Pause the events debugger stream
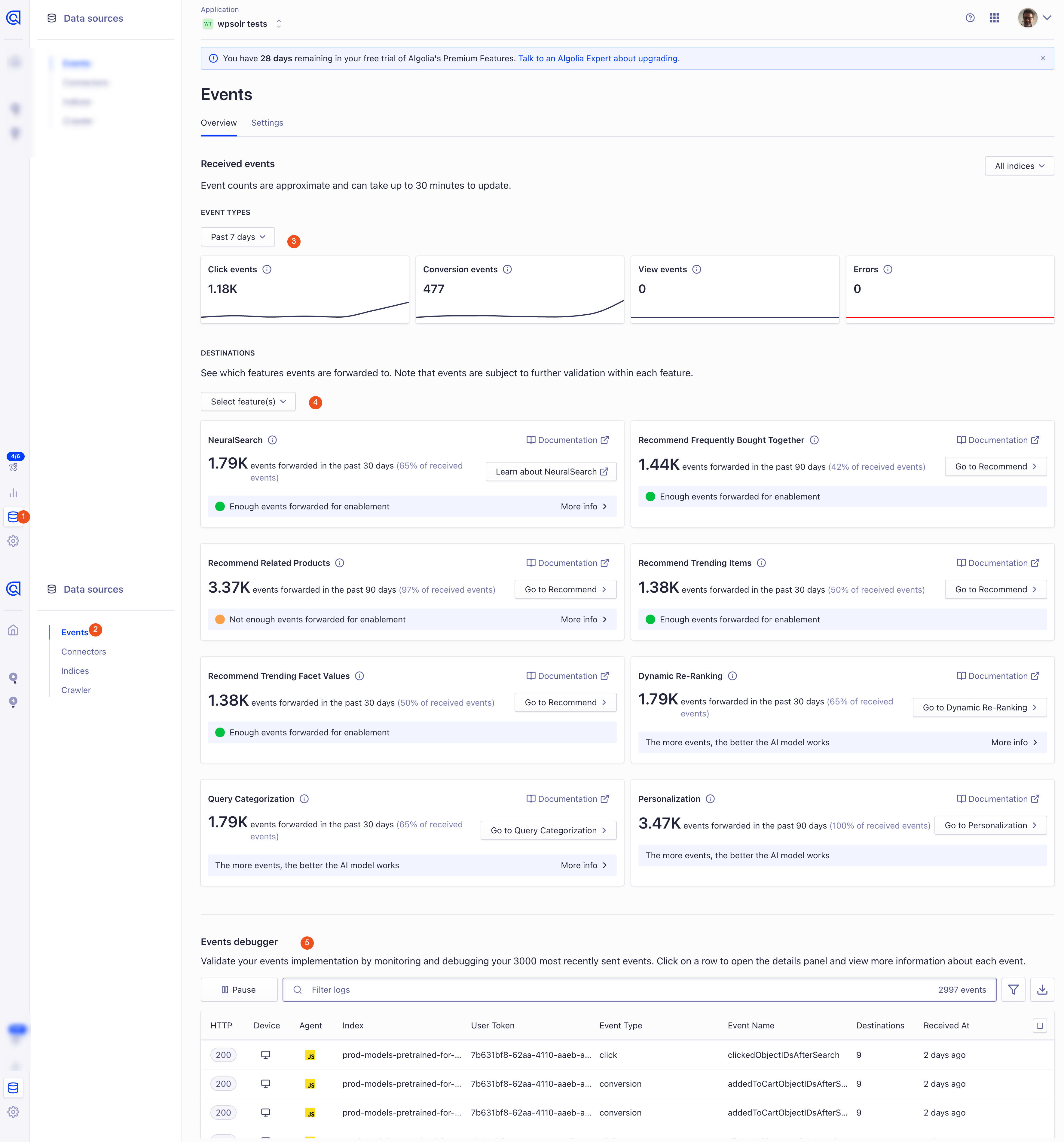Screen dimensions: 1064x1142 pyautogui.click(x=239, y=990)
